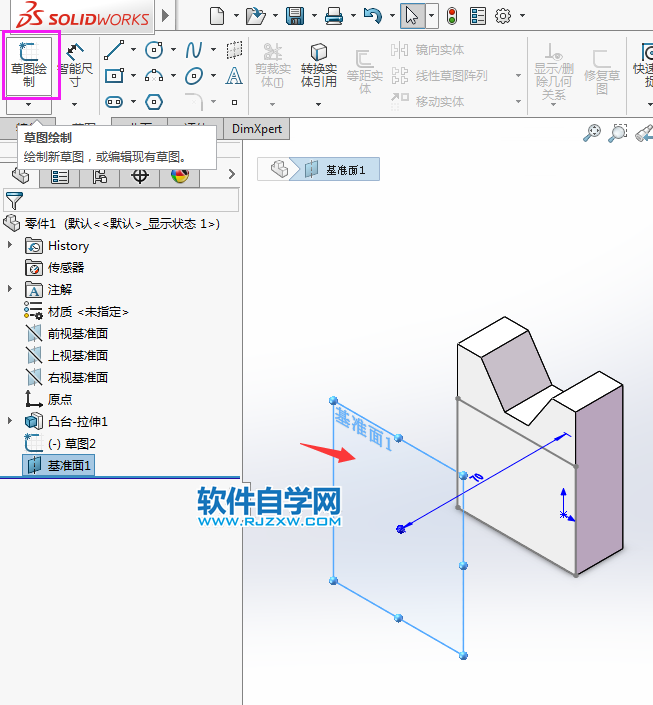653x705 pixels.
Task: Click the Undo icon
Action: (x=373, y=16)
